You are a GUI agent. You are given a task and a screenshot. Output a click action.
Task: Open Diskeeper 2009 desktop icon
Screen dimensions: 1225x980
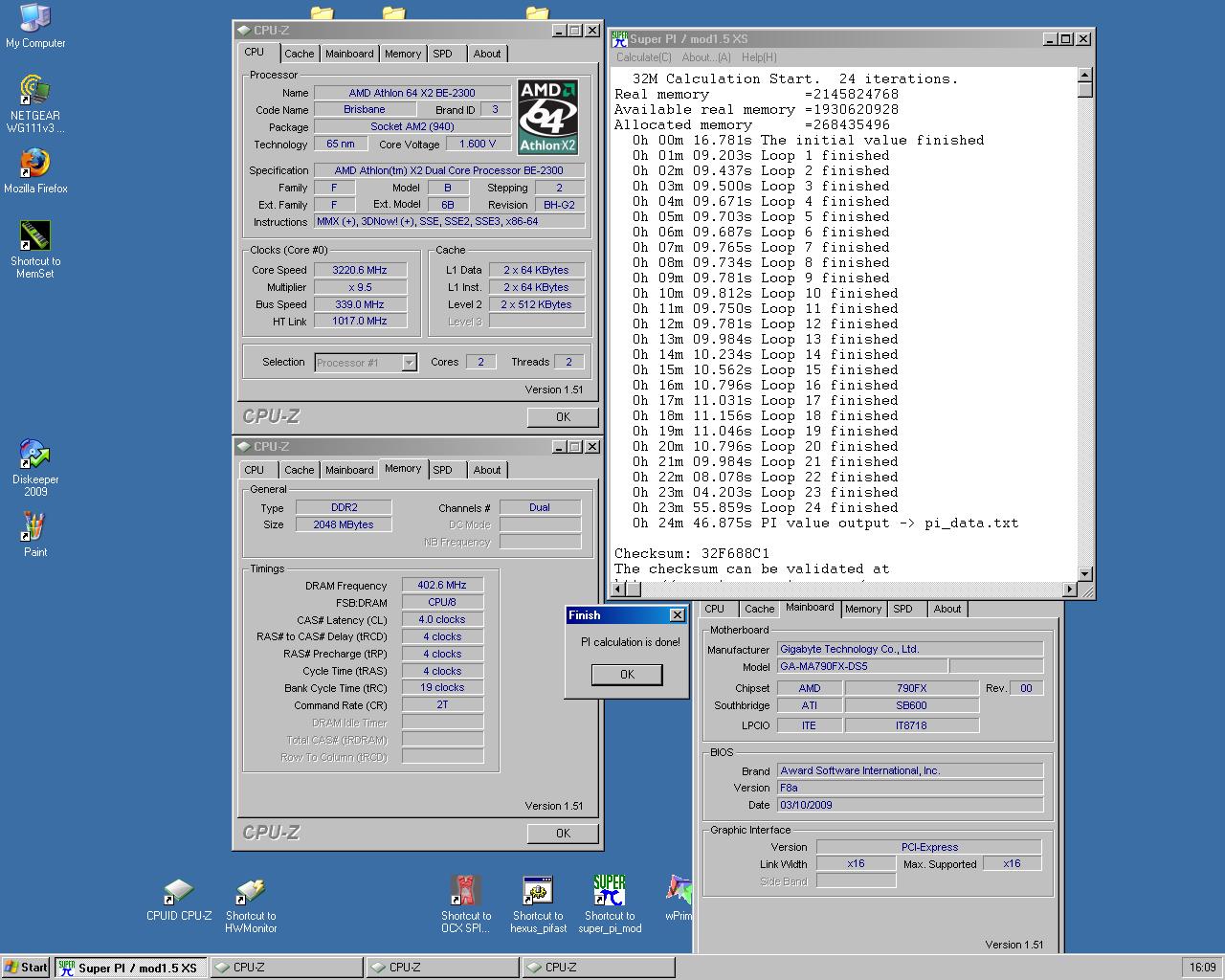[35, 467]
